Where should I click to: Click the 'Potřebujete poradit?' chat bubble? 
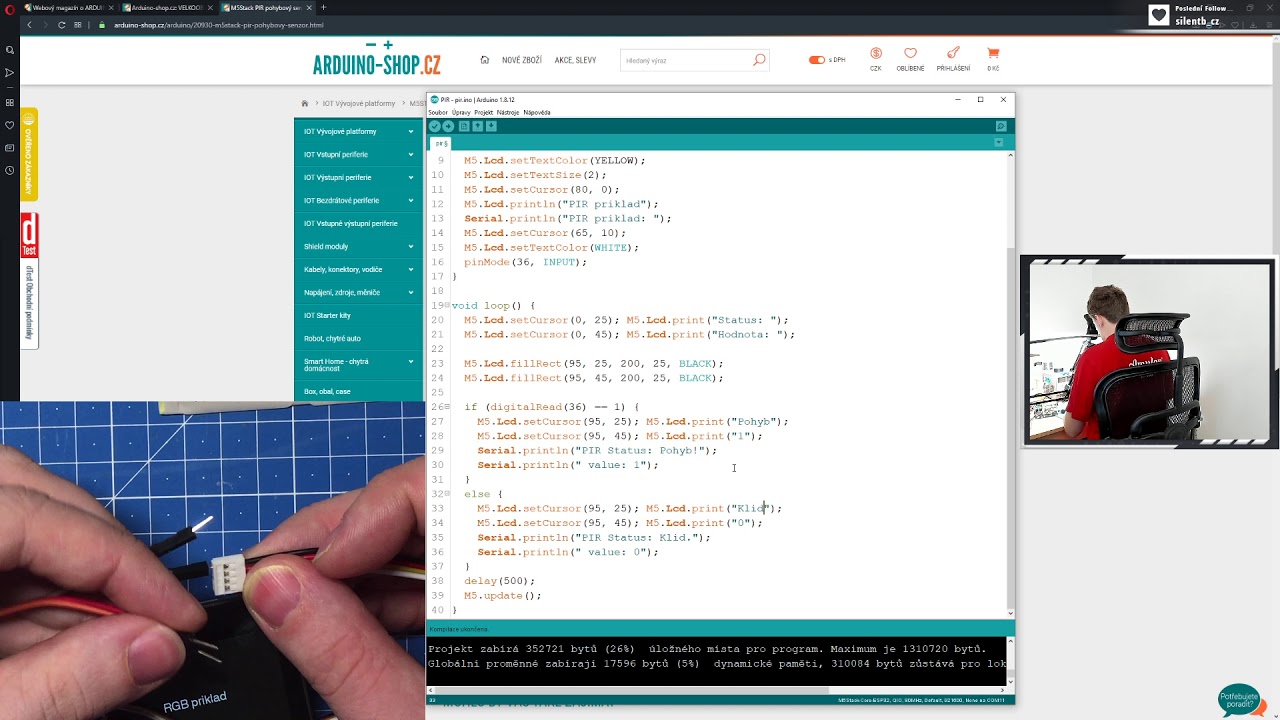[1241, 700]
